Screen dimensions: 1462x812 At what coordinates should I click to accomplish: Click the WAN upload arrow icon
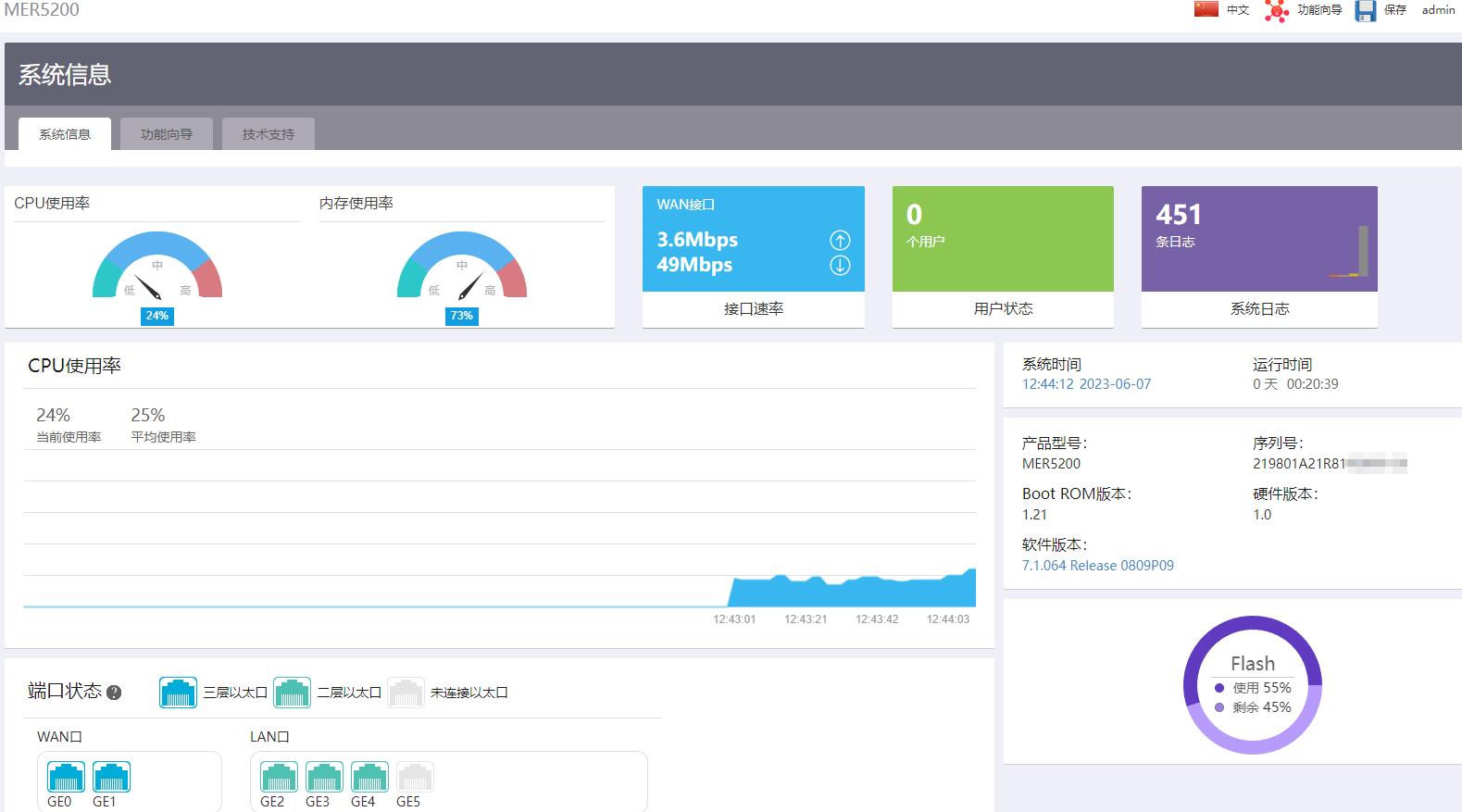point(840,241)
